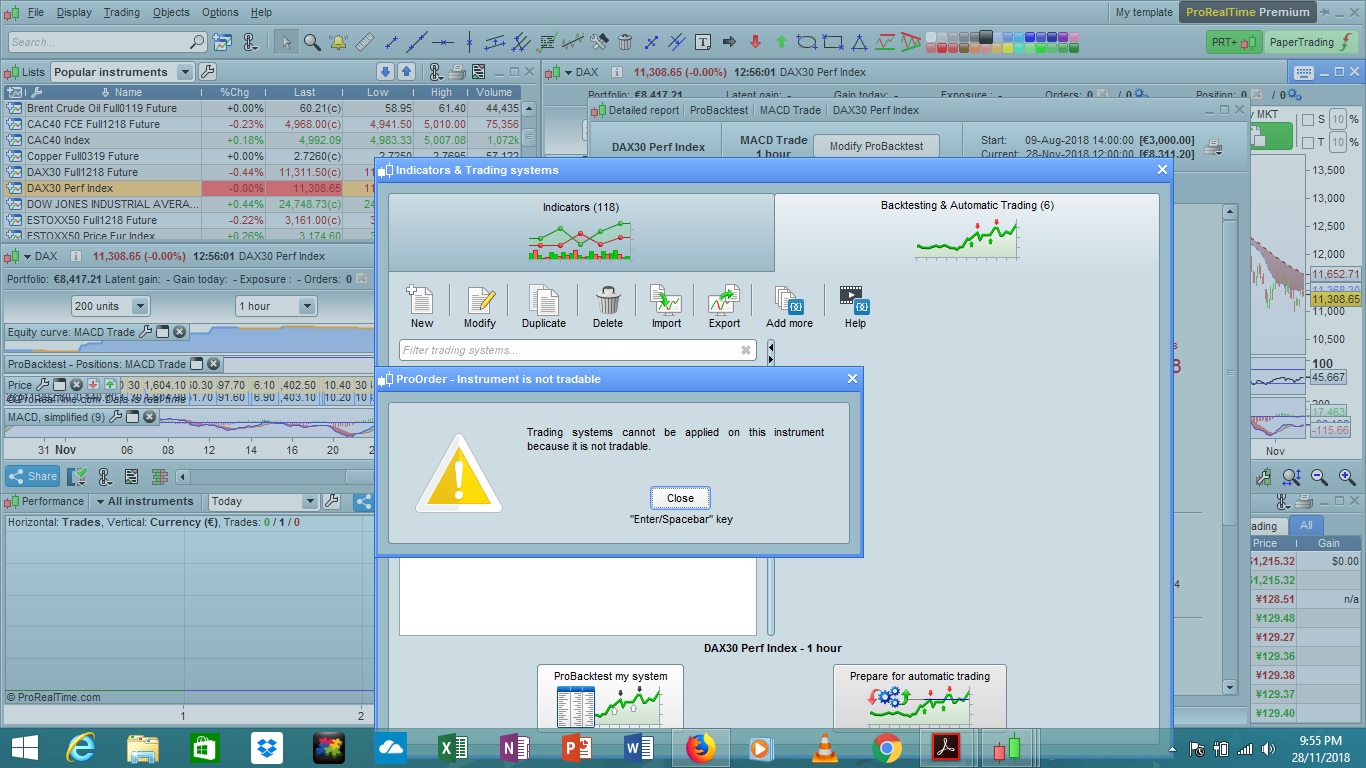Click the alert bell icon
Viewport: 1366px width, 768px height.
338,42
